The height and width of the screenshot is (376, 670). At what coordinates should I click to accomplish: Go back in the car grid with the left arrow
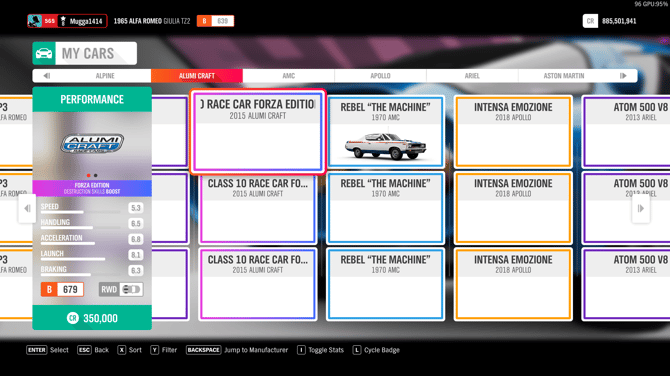tap(27, 209)
